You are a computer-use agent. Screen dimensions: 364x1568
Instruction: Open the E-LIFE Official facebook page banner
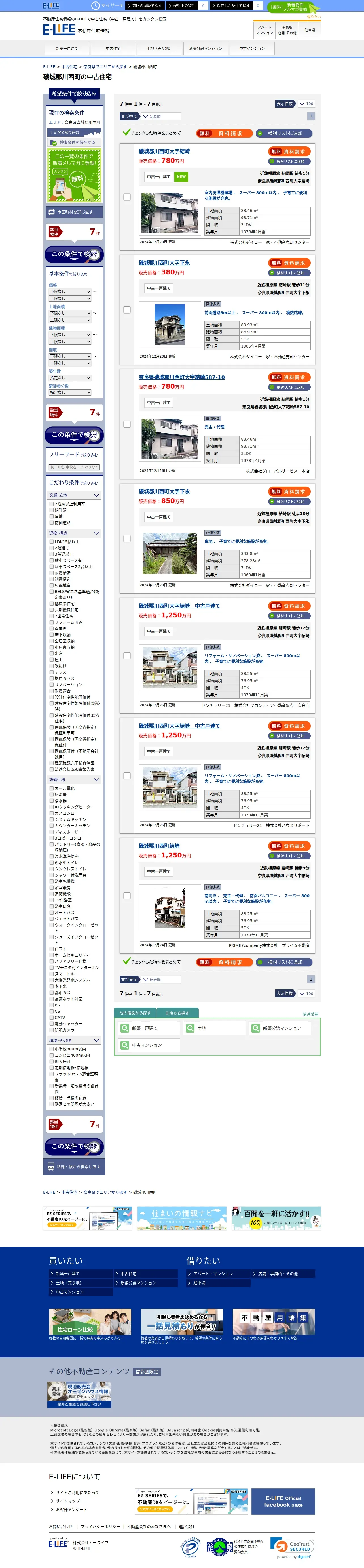point(283,1501)
